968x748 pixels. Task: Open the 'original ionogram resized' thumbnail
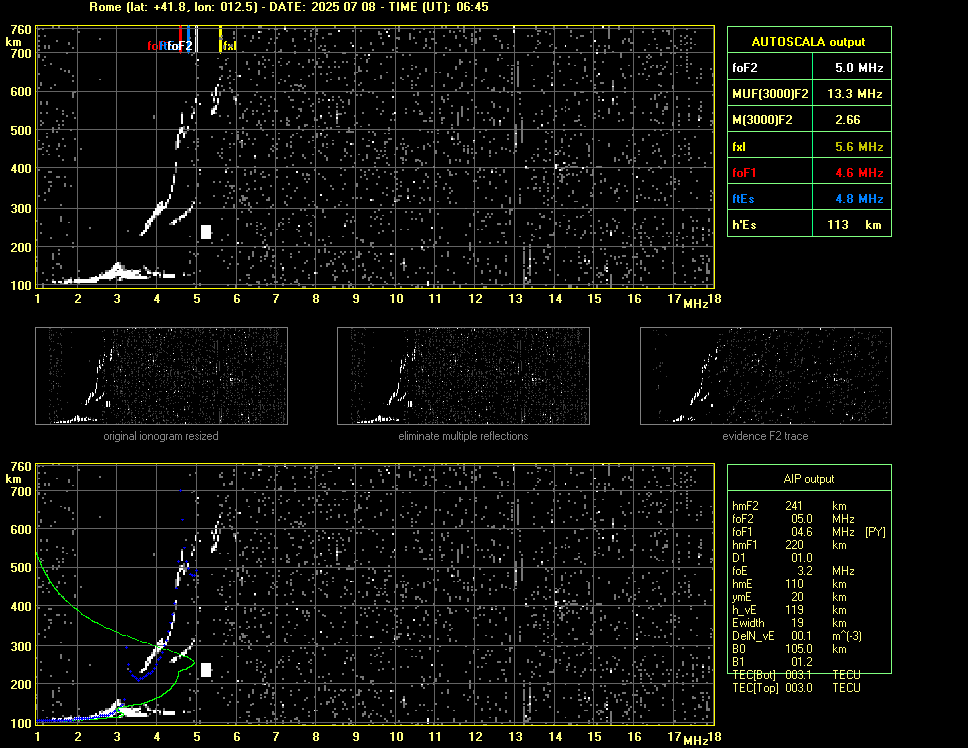coord(161,376)
